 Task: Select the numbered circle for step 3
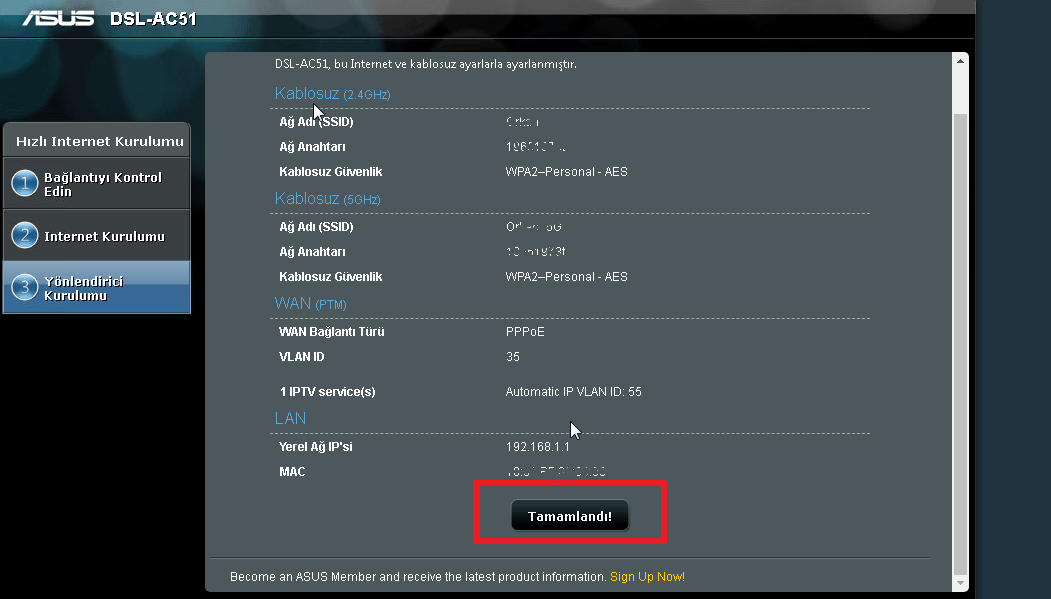[x=23, y=287]
